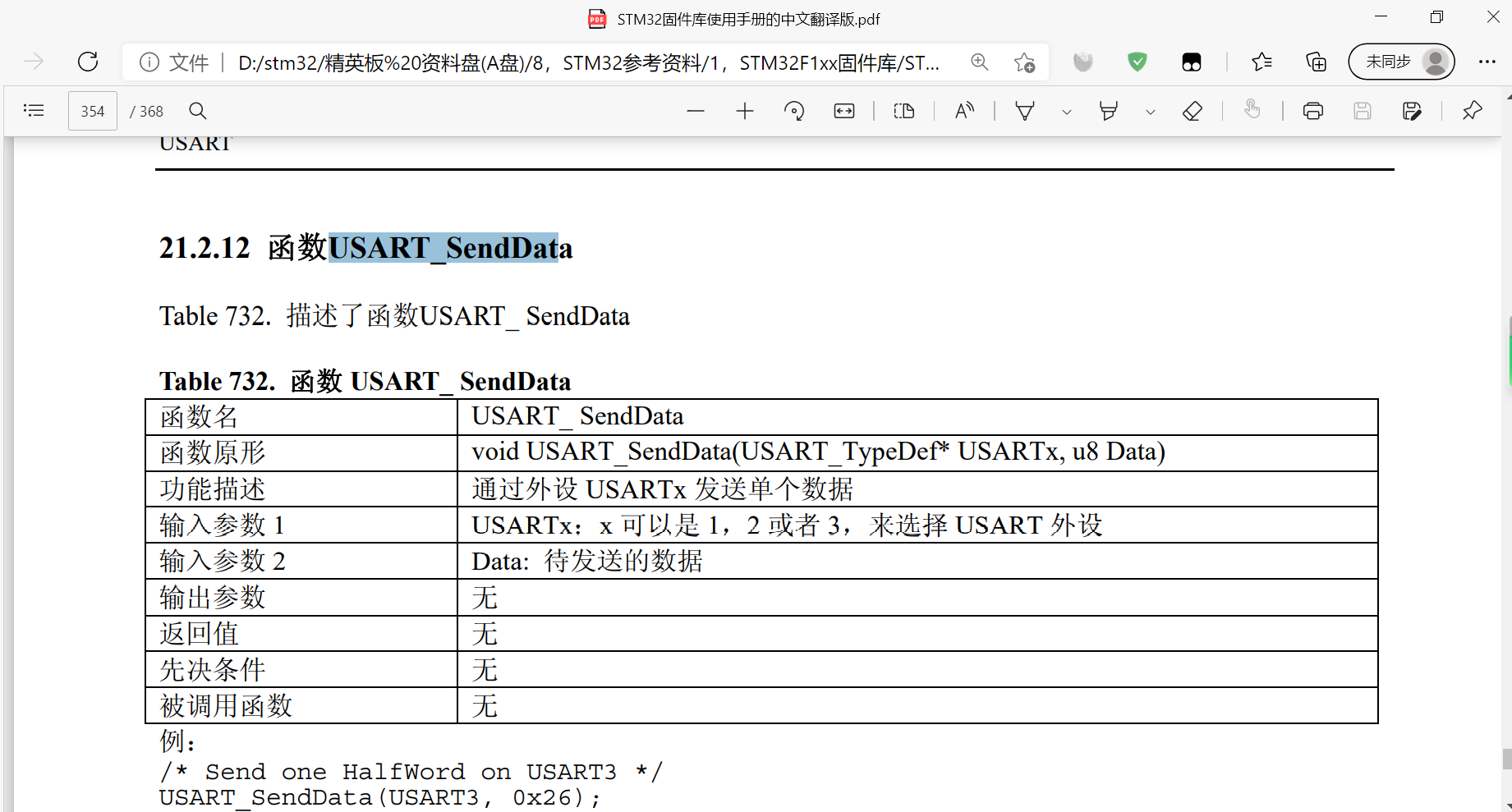The width and height of the screenshot is (1512, 812).
Task: Open the gray shield extension
Action: click(x=1083, y=62)
